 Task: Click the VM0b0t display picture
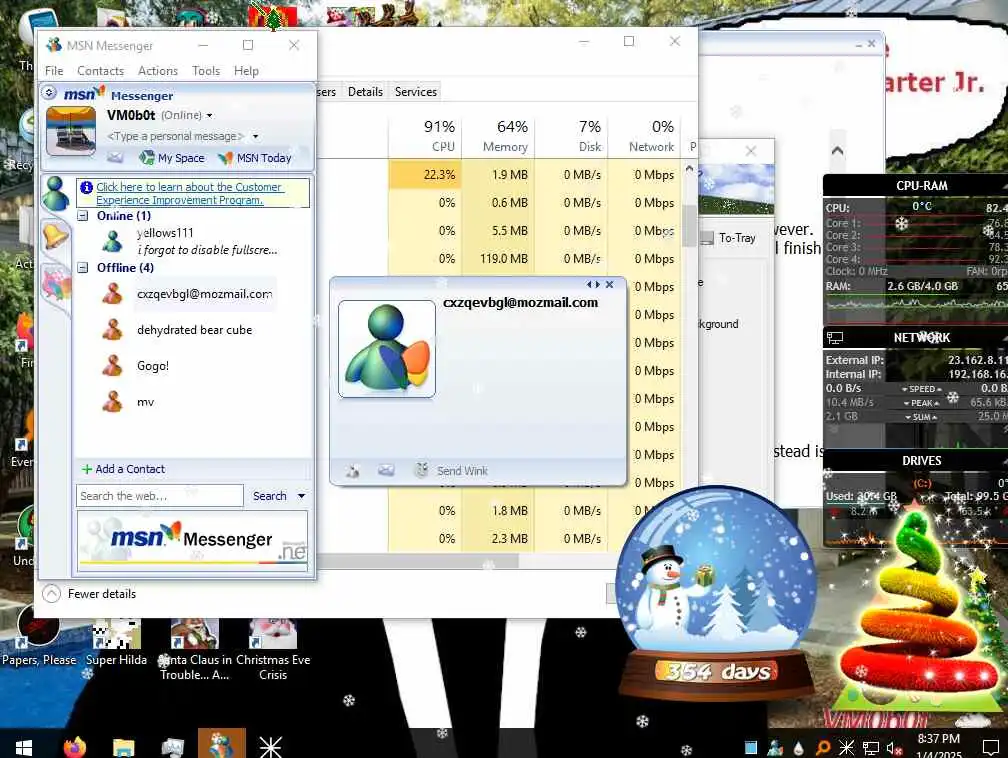(x=71, y=132)
